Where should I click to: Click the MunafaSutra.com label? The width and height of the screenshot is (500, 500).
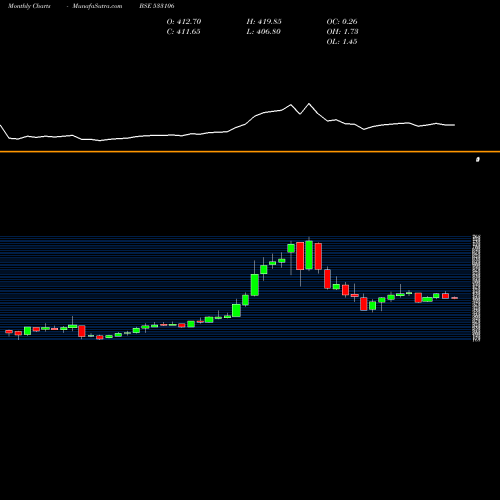97,6
